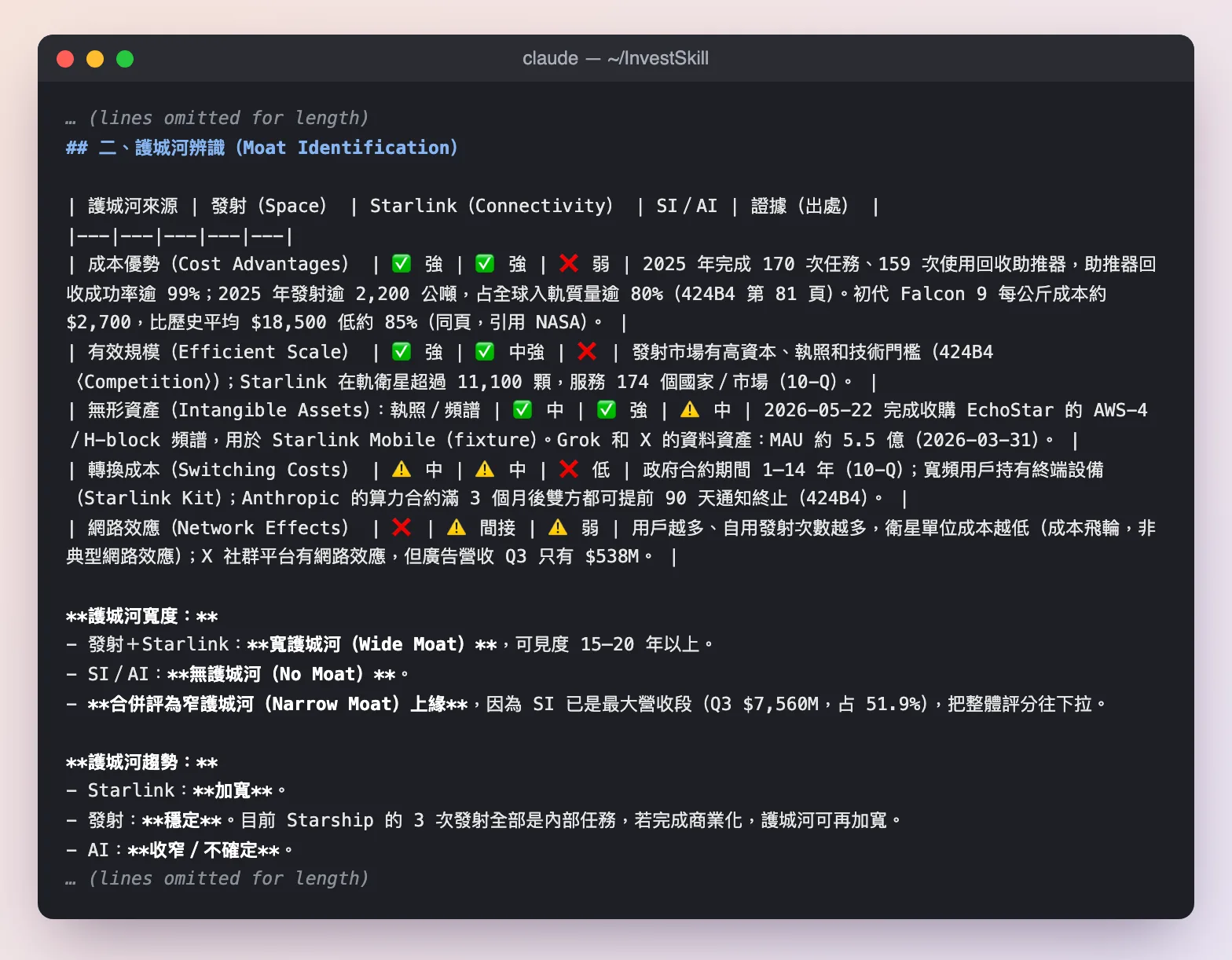
Task: Click the first warning icon in Switching Costs row
Action: 401,469
